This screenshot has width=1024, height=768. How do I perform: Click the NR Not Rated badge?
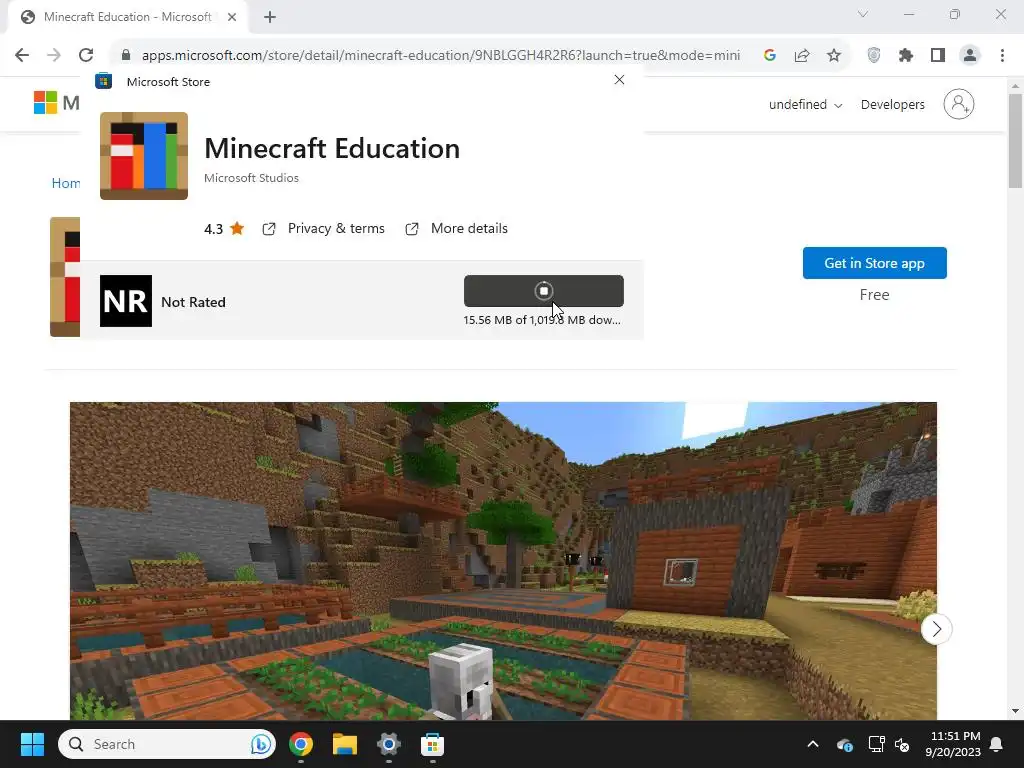pos(125,301)
